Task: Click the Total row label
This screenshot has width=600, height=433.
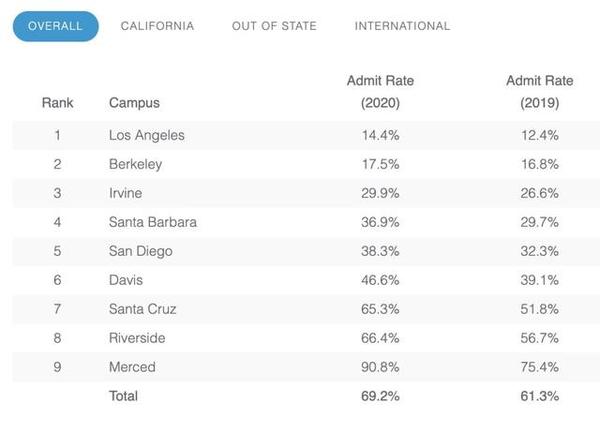Action: click(x=123, y=396)
